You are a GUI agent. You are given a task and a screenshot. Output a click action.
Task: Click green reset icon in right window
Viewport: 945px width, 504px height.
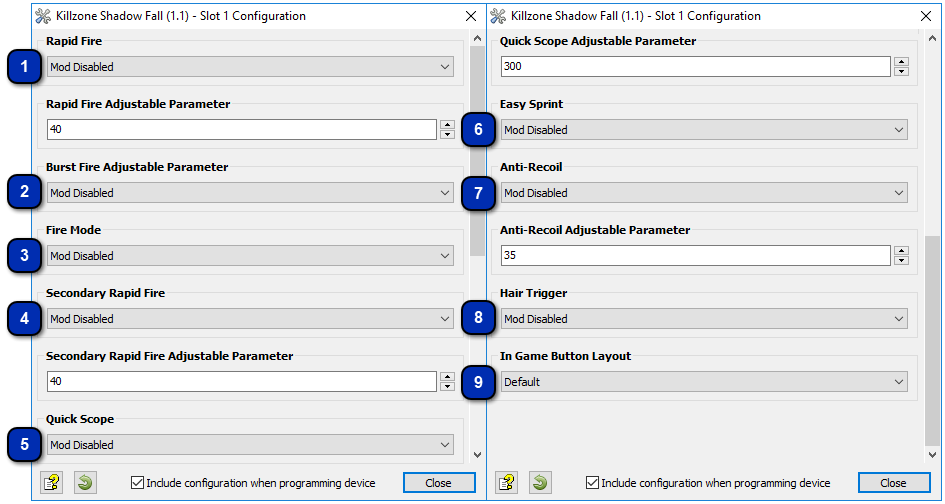click(540, 482)
